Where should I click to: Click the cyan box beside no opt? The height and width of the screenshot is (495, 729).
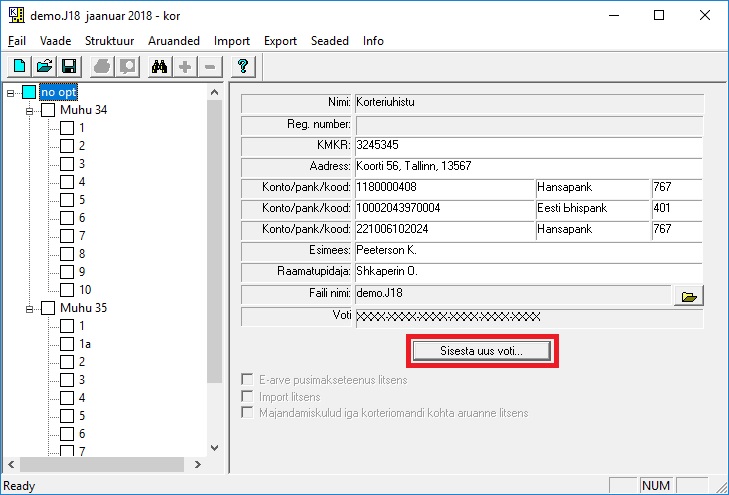tap(29, 92)
